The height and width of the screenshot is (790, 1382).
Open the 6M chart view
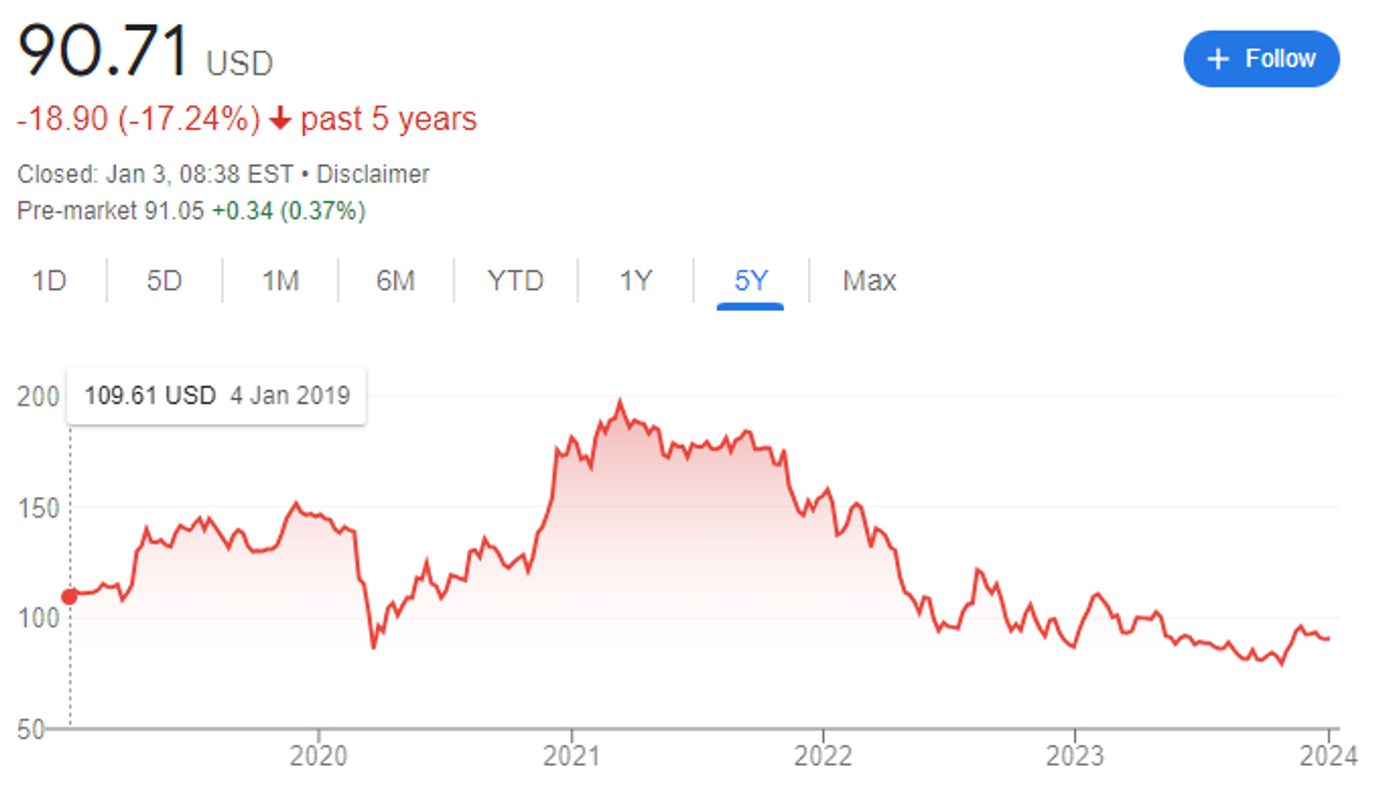395,281
